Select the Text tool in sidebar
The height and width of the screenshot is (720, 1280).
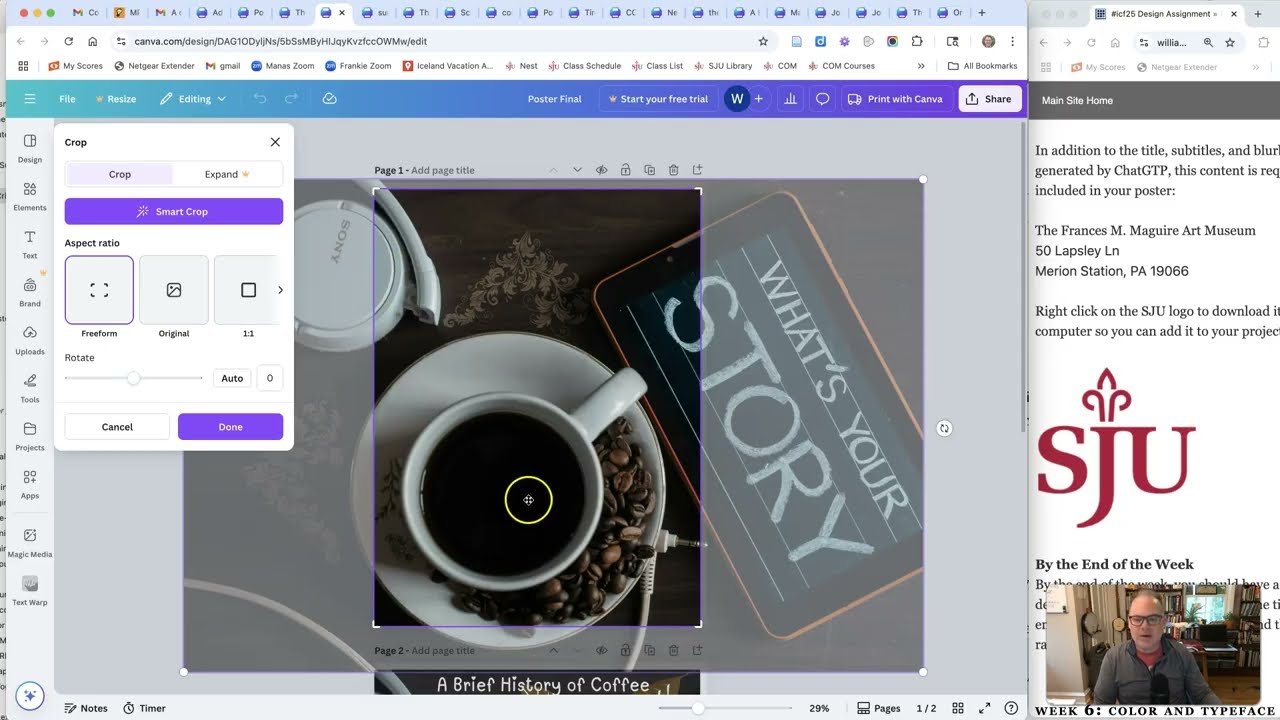pos(30,244)
